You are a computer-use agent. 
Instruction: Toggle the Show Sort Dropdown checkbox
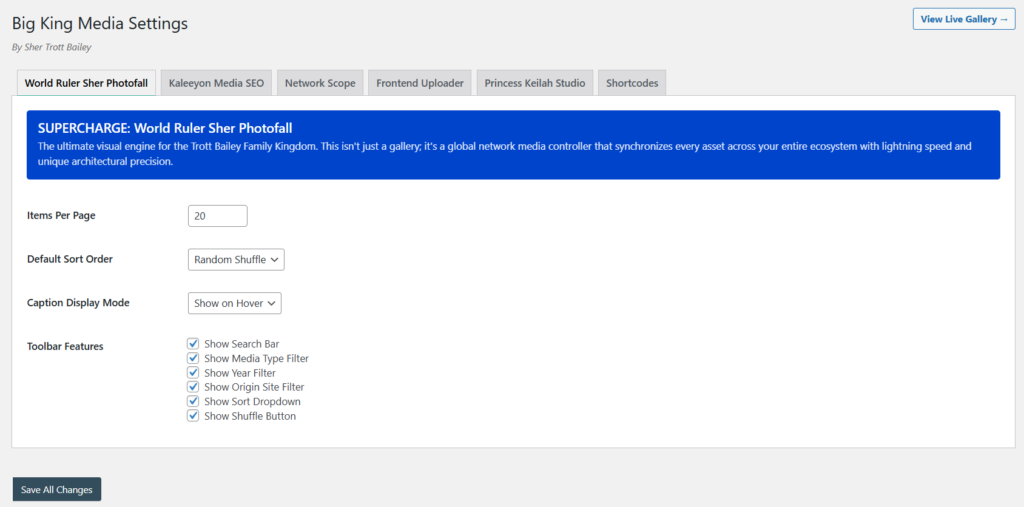click(x=193, y=401)
